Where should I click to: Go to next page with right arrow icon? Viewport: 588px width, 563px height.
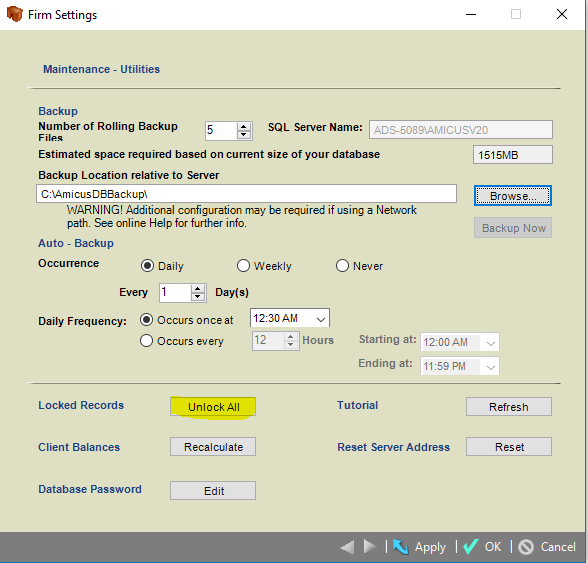tap(370, 546)
